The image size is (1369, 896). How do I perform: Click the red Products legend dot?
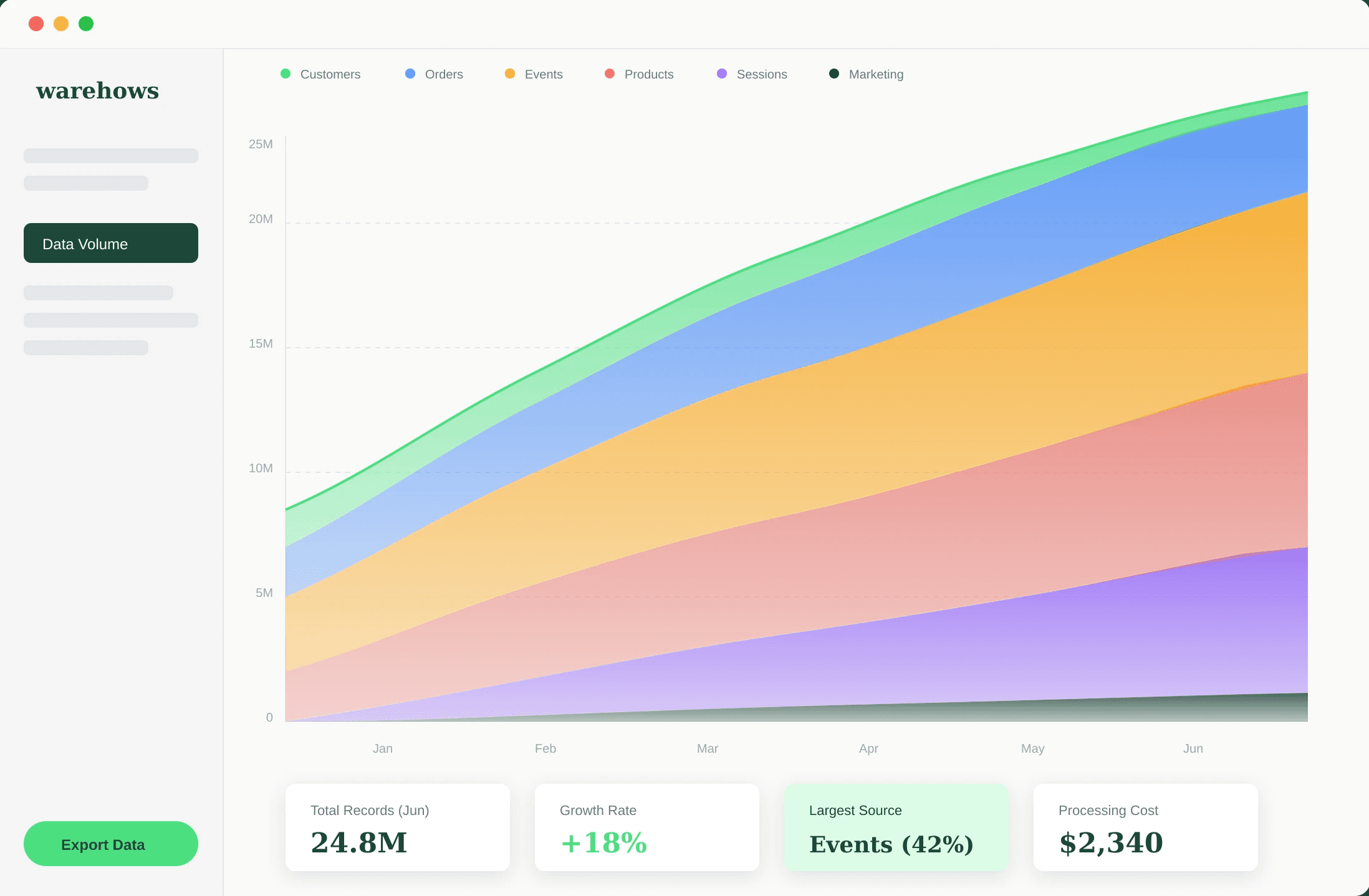tap(610, 74)
